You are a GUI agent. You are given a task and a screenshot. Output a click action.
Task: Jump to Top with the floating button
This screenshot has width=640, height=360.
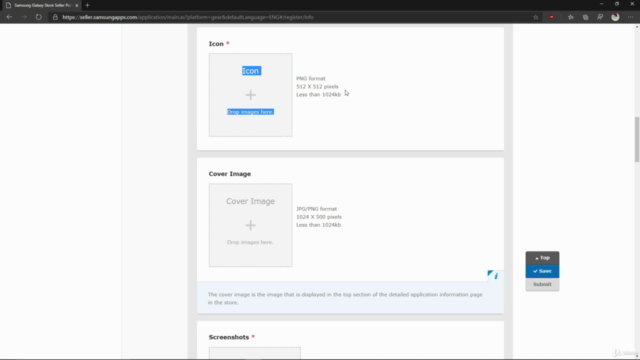[542, 258]
